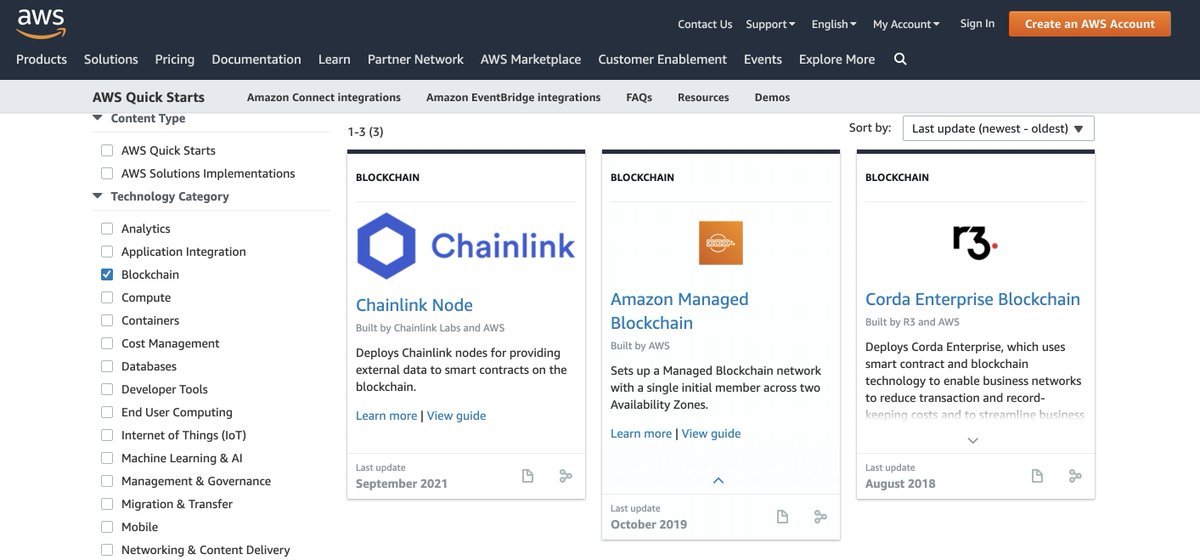This screenshot has height=560, width=1200.
Task: Tick the Containers checkbox
Action: point(107,321)
